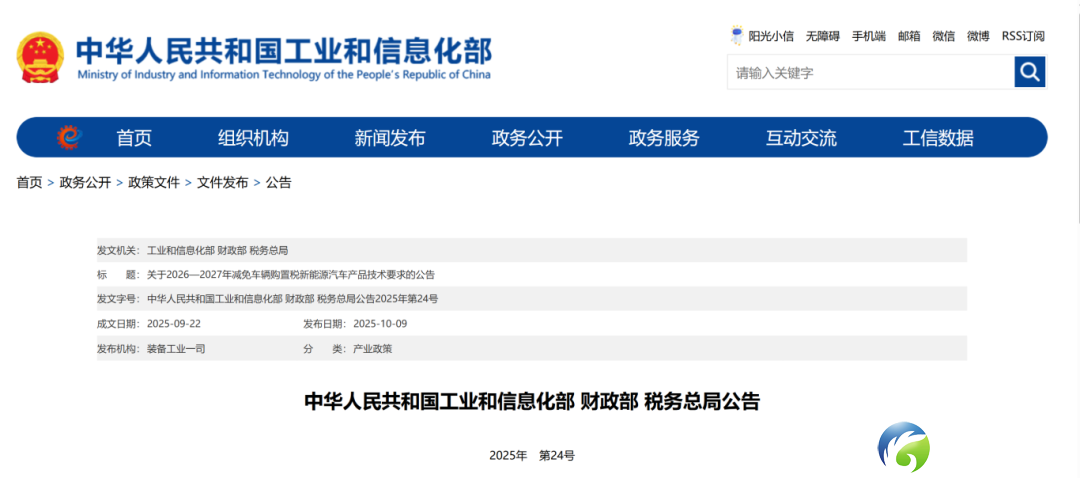Click the red gear icon in navigation bar
1080x478 pixels.
(68, 137)
